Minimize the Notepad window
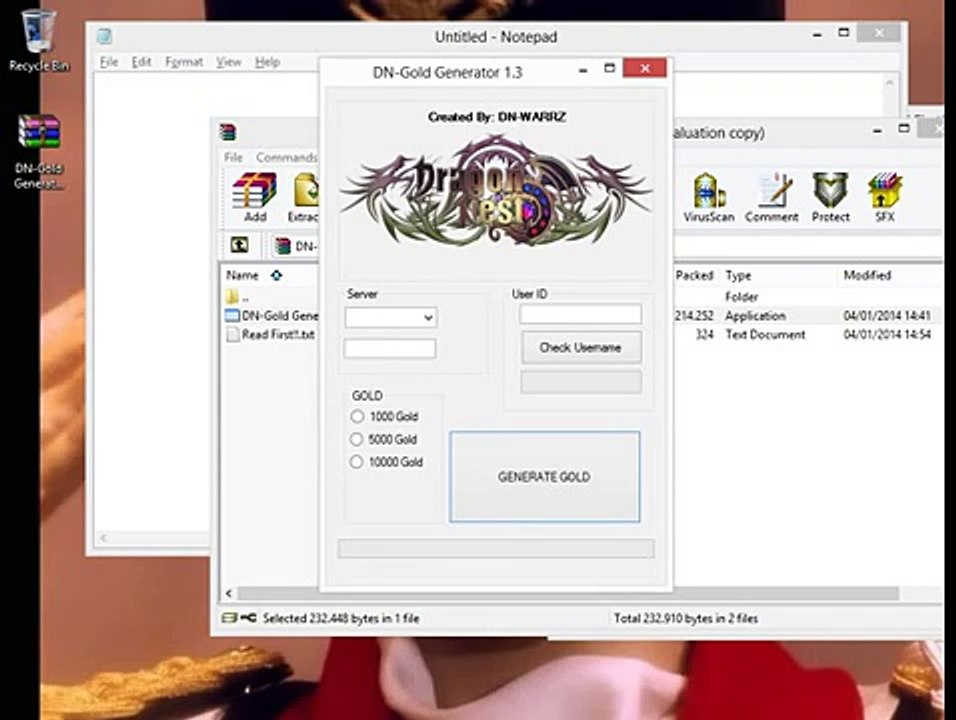 (817, 34)
